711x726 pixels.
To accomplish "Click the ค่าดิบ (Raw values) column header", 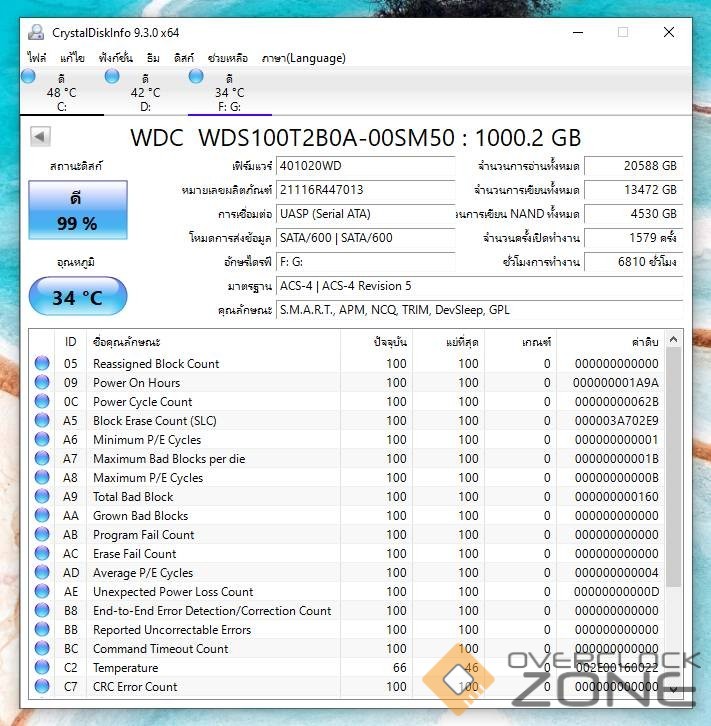I will coord(611,342).
